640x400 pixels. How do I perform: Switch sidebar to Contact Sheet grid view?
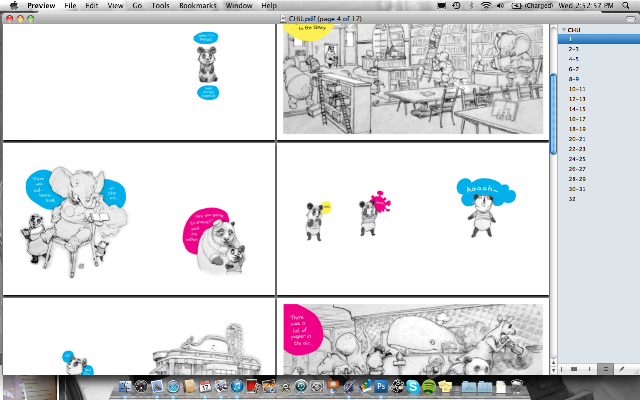pyautogui.click(x=574, y=369)
